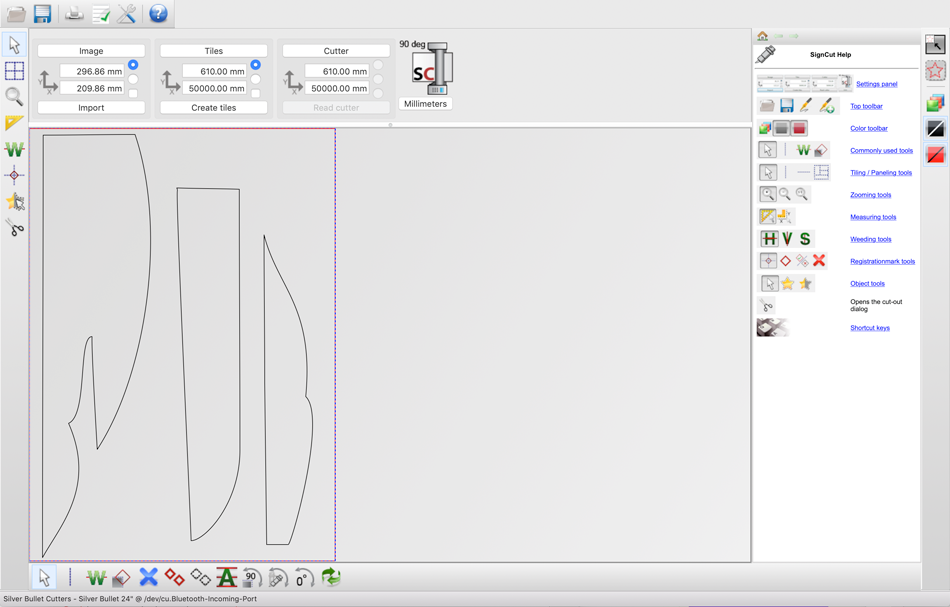Click the Cutter button above the size fields

336,51
